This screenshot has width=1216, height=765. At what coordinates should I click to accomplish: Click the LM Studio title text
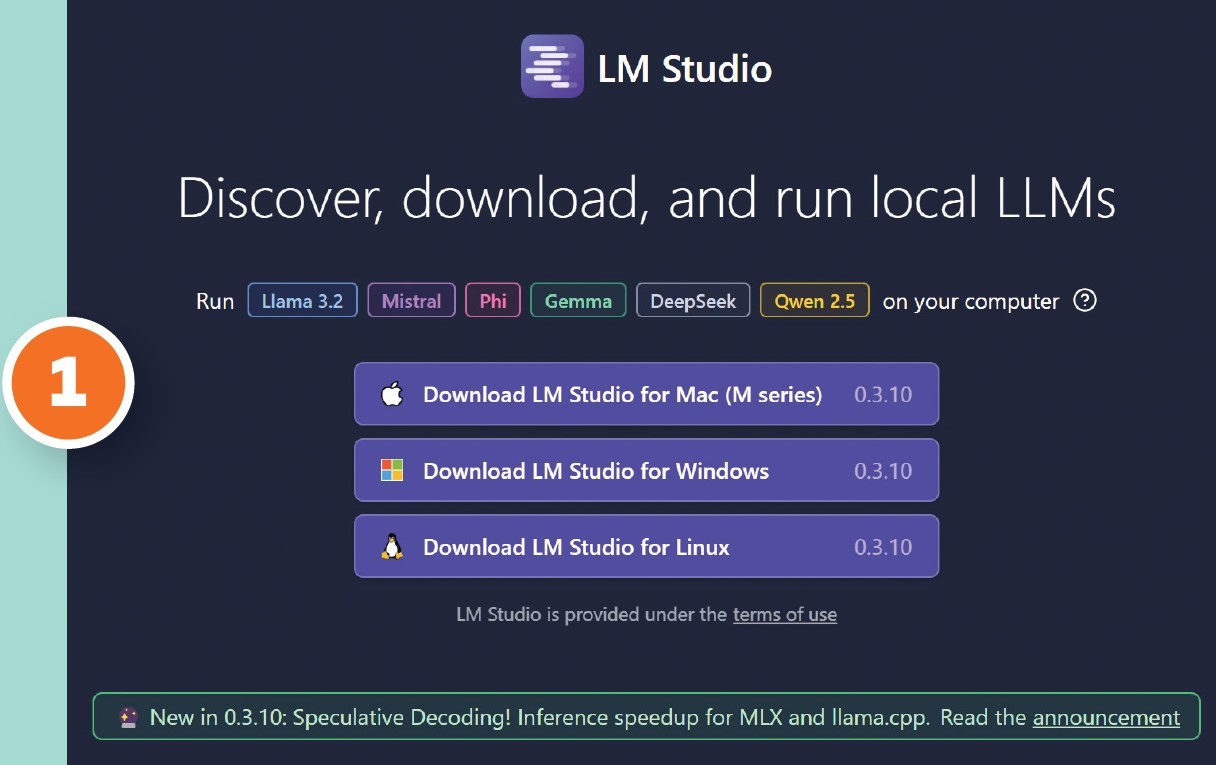685,69
